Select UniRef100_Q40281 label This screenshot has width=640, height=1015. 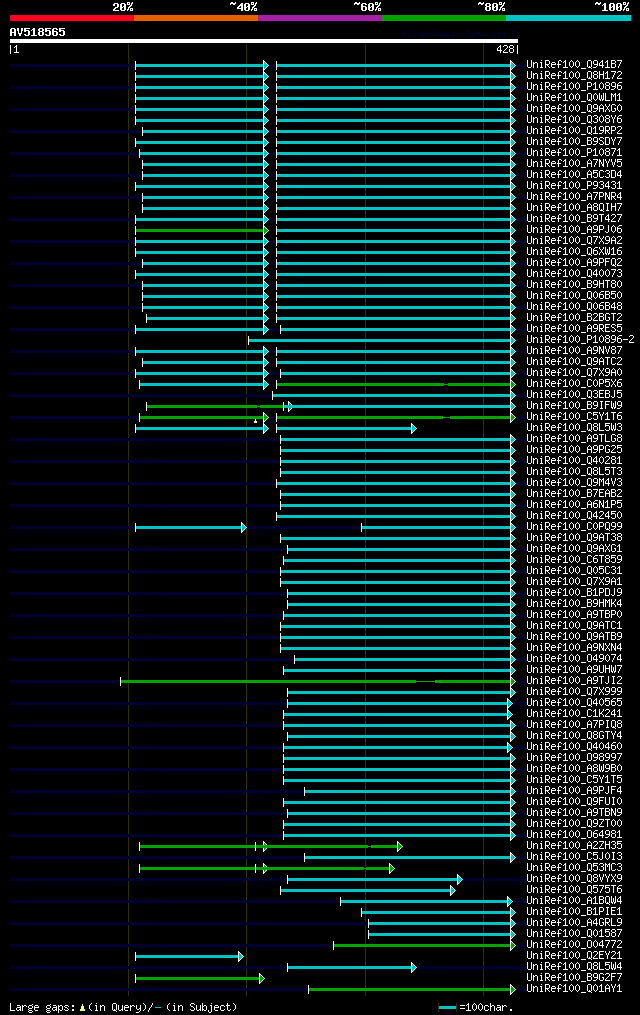coord(574,461)
